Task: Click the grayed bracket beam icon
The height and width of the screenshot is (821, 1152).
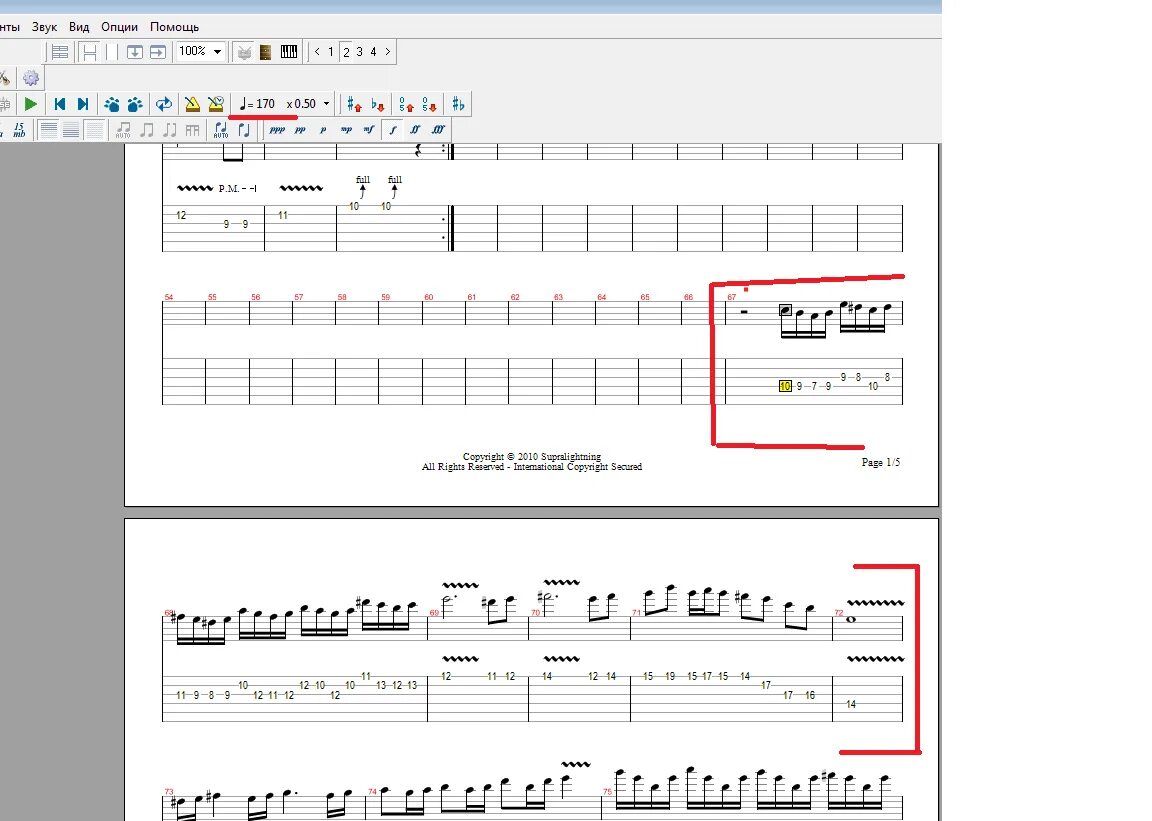Action: (x=192, y=130)
